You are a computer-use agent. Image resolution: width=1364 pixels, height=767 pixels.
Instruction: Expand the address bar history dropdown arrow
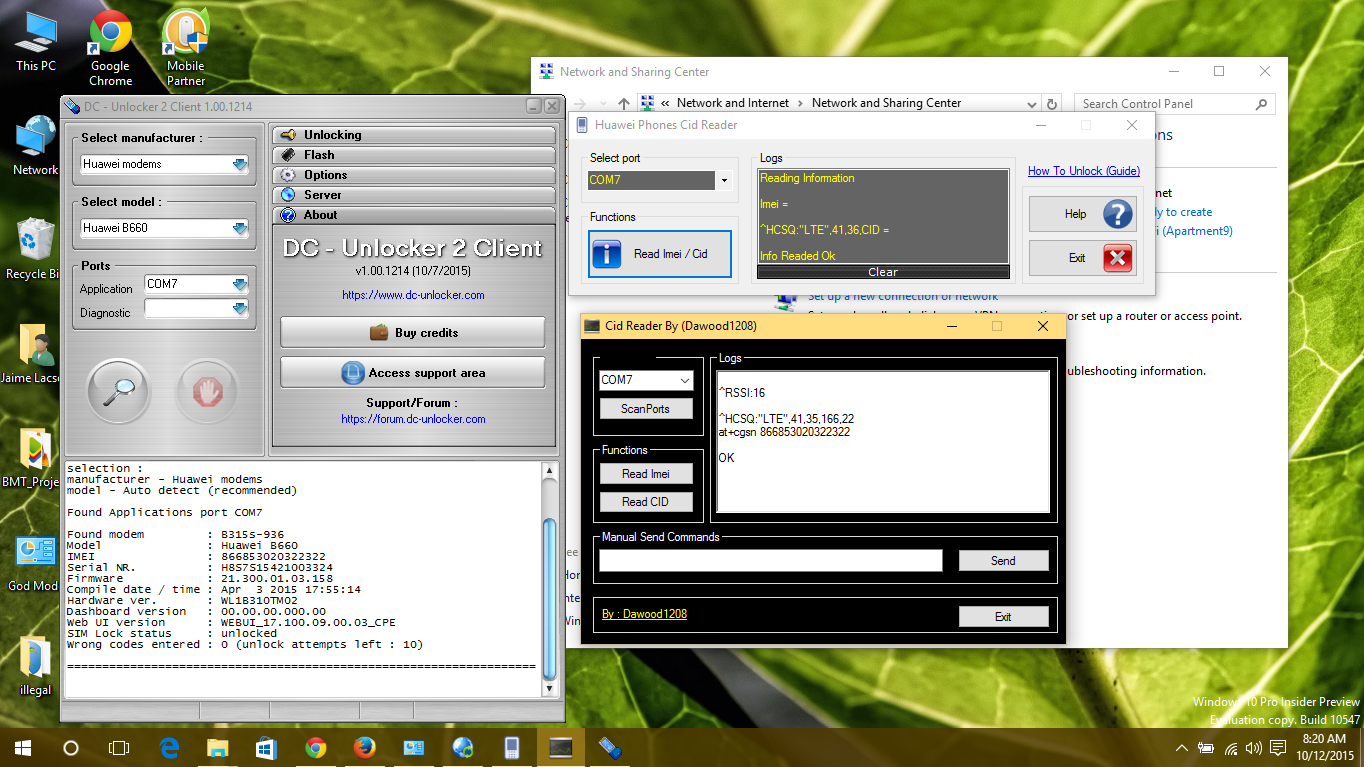coord(1032,103)
